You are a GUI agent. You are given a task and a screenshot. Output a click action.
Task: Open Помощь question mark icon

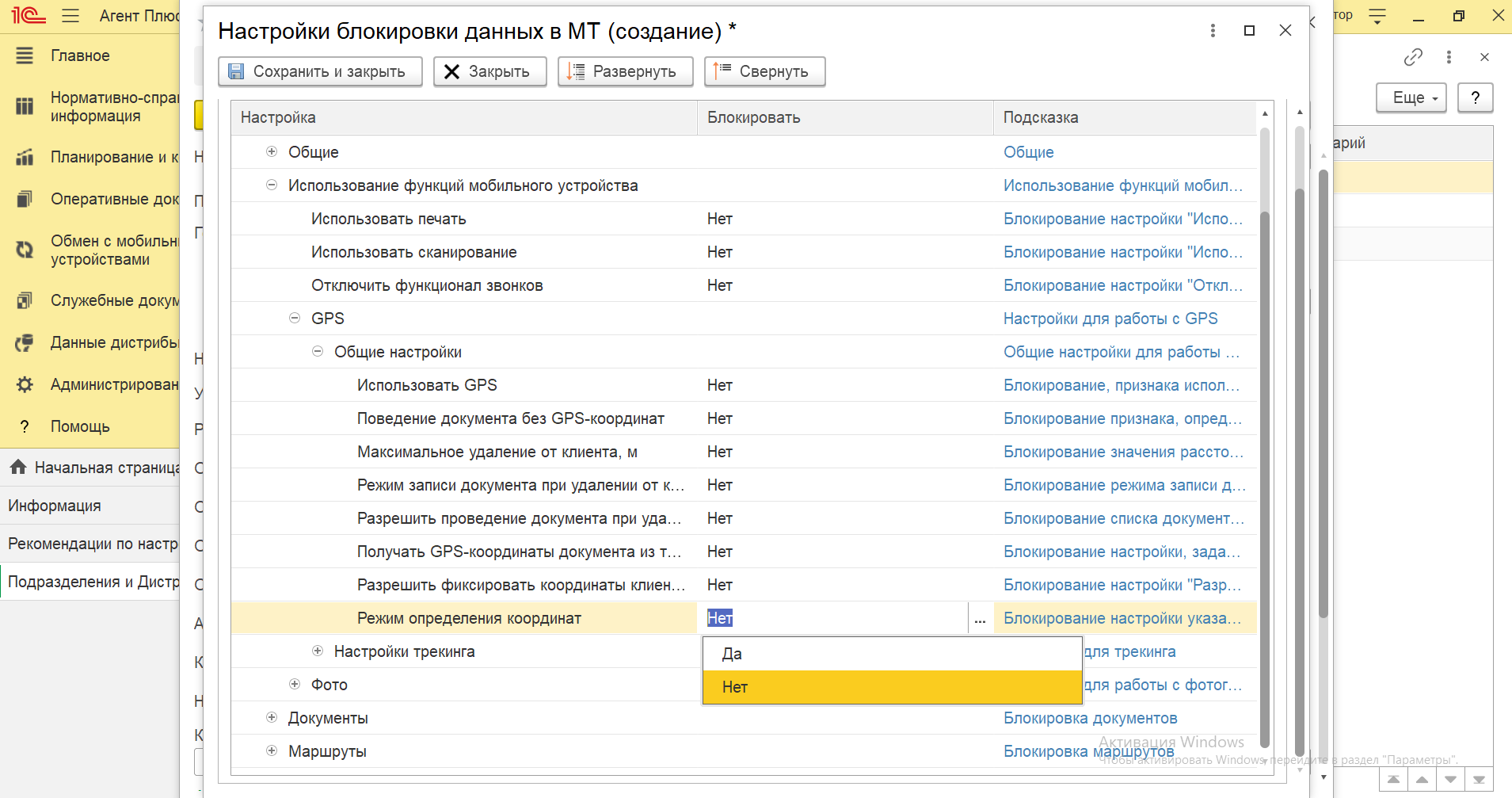click(25, 426)
